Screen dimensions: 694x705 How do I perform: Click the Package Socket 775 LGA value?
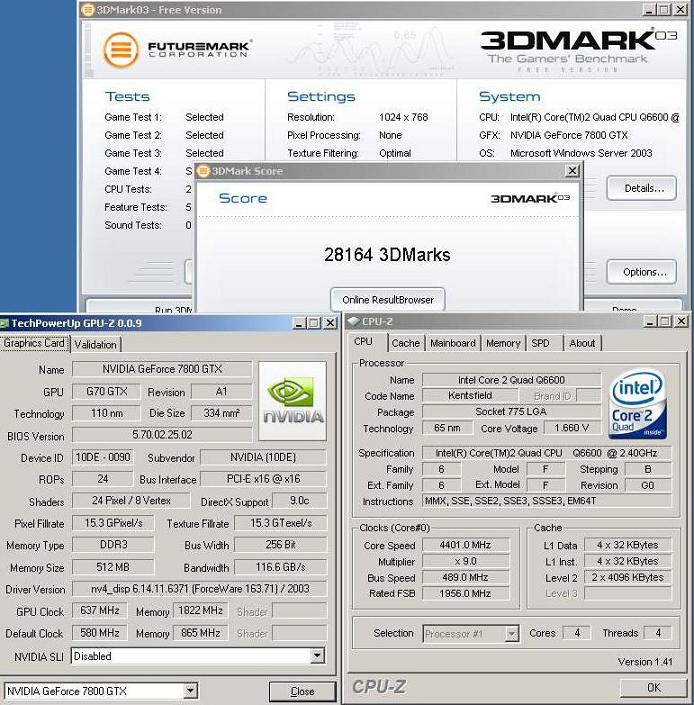point(511,411)
